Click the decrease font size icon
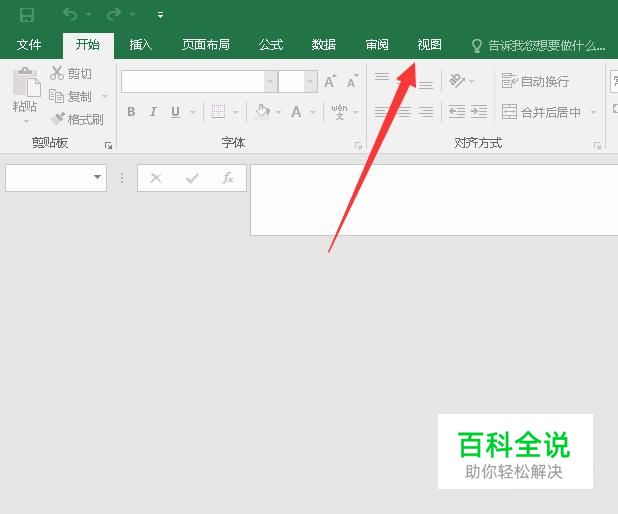Viewport: 618px width, 514px height. (x=352, y=81)
